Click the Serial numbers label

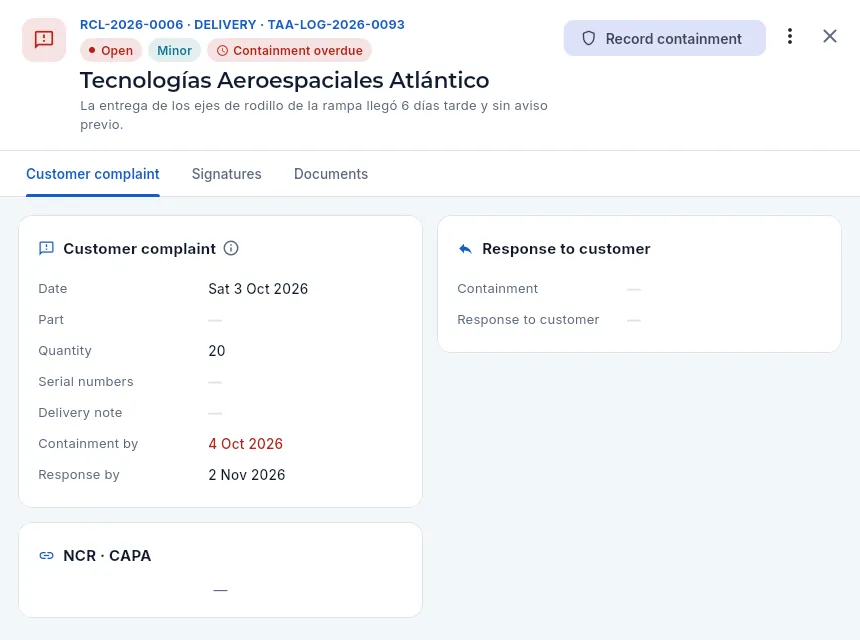tap(86, 382)
